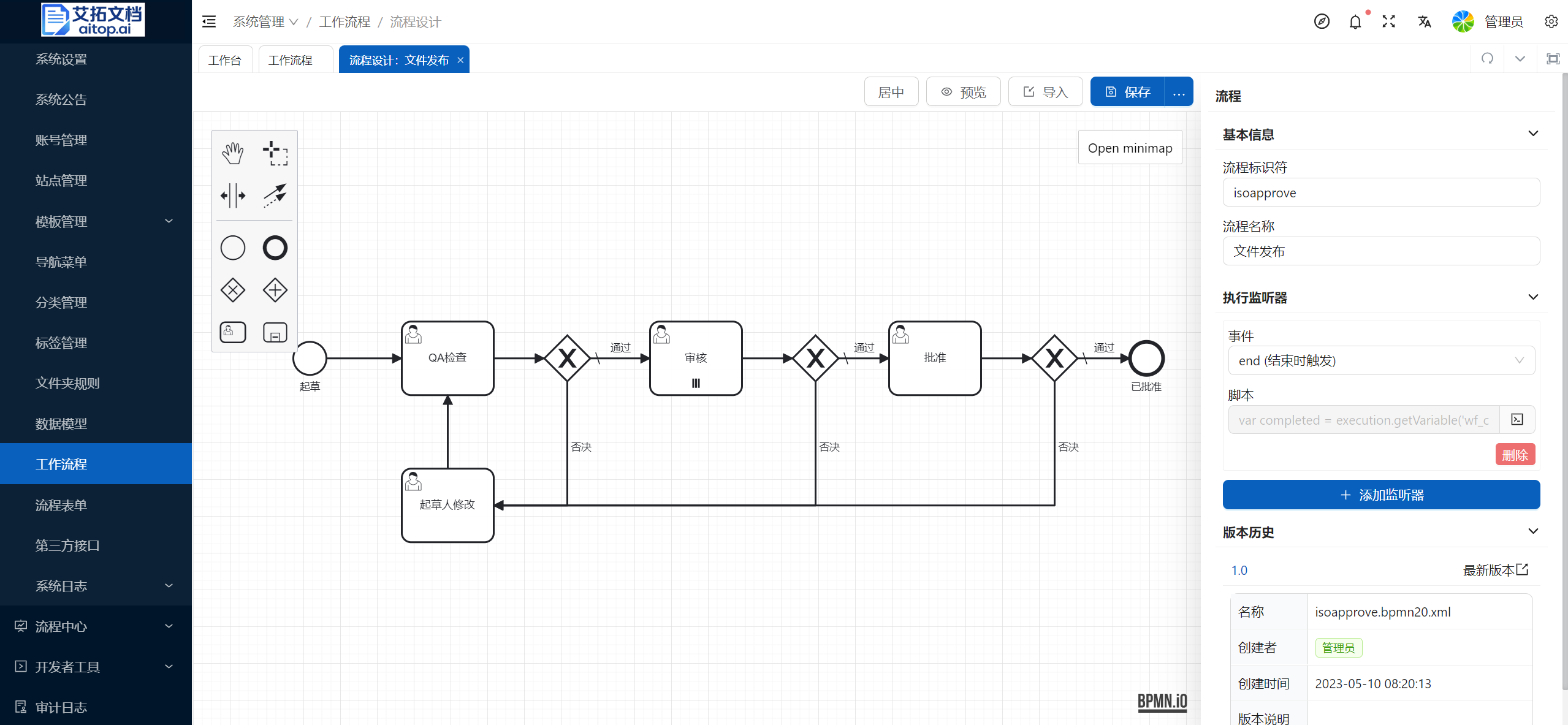The image size is (1568, 725).
Task: Select the exclusive gateway palette shape
Action: coord(232,290)
